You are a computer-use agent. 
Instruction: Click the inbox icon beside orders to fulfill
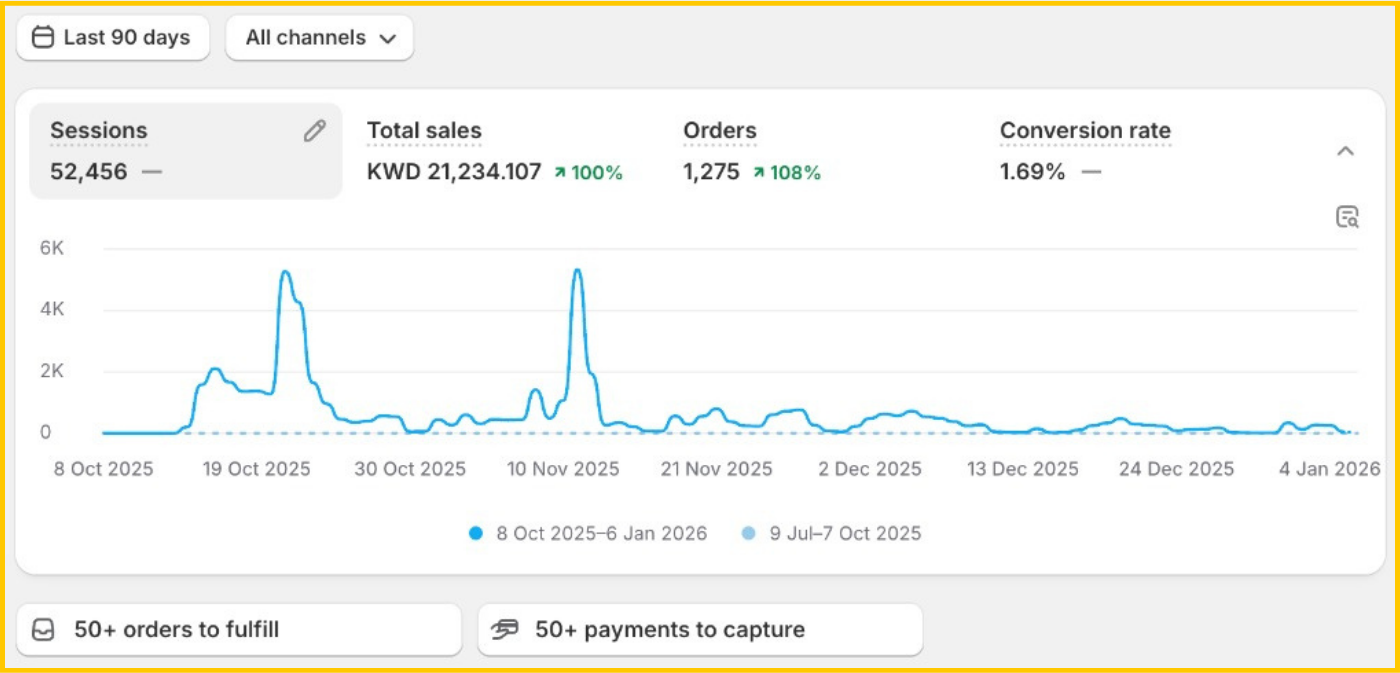click(x=43, y=630)
